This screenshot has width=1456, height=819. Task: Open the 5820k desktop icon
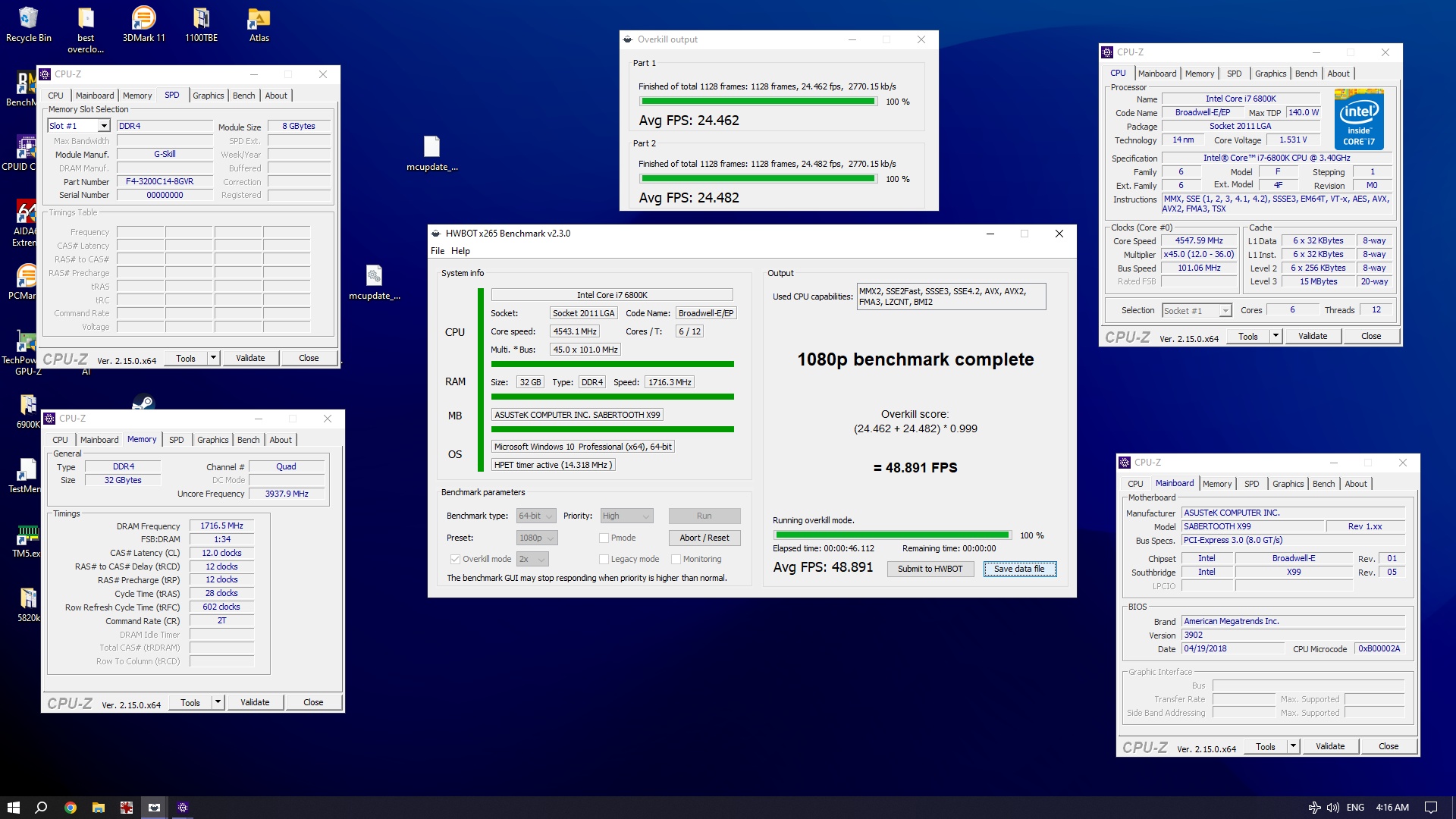click(28, 604)
